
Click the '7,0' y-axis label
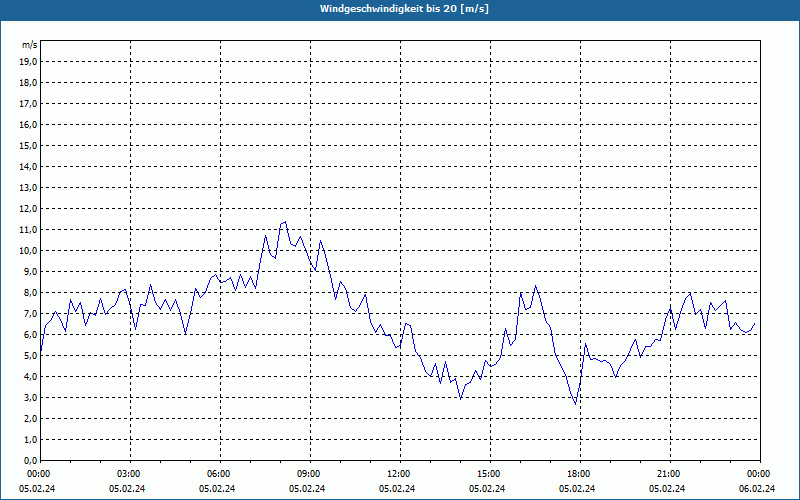(x=30, y=314)
